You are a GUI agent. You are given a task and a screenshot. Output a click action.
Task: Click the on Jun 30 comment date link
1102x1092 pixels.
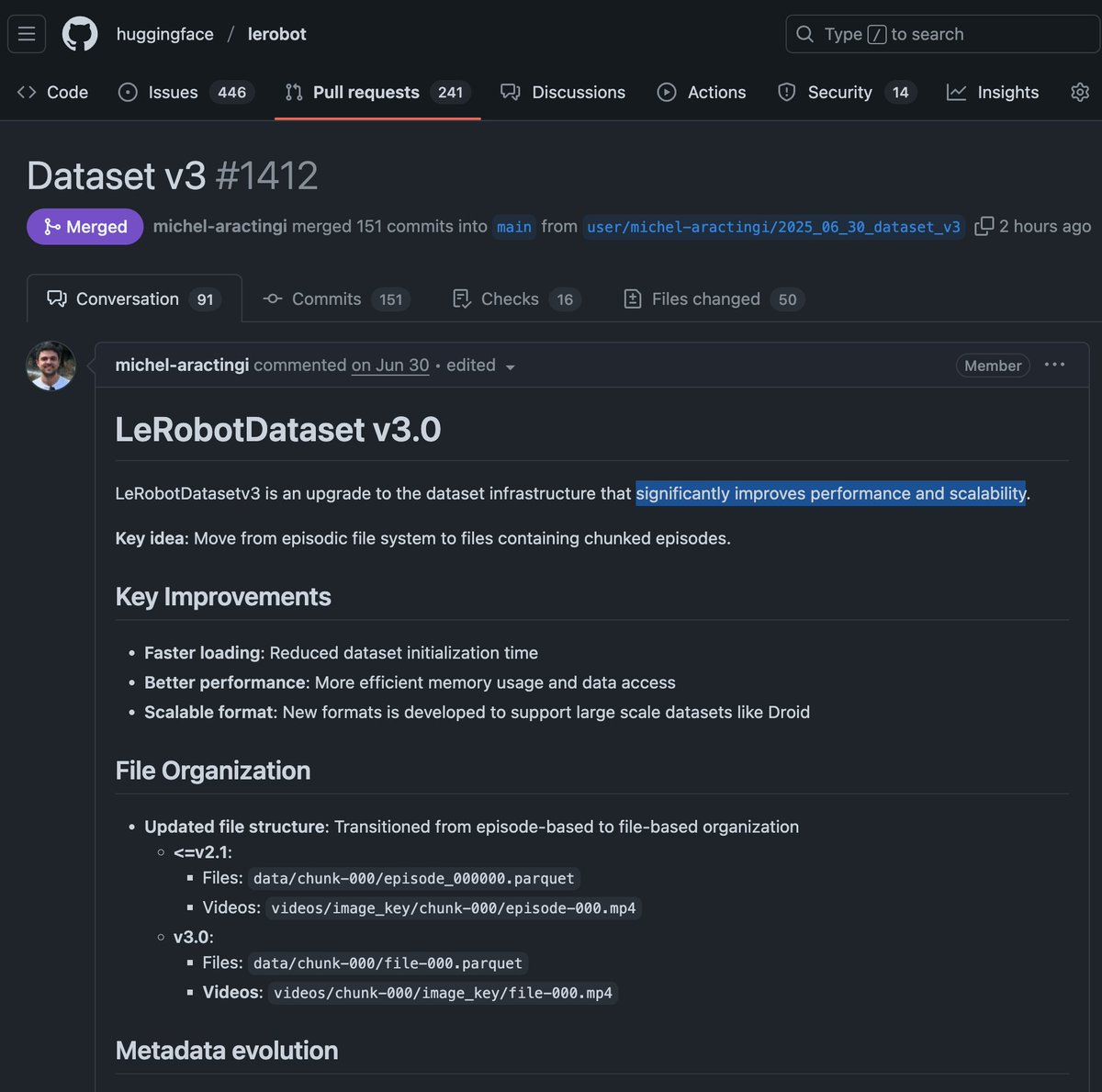[390, 365]
